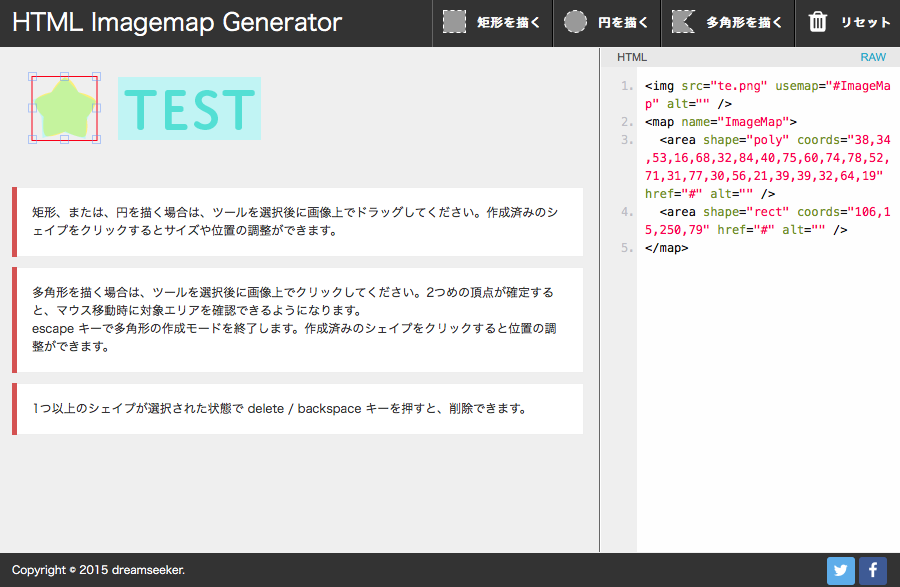Switch to RAW code view
This screenshot has height=587, width=900.
point(872,57)
